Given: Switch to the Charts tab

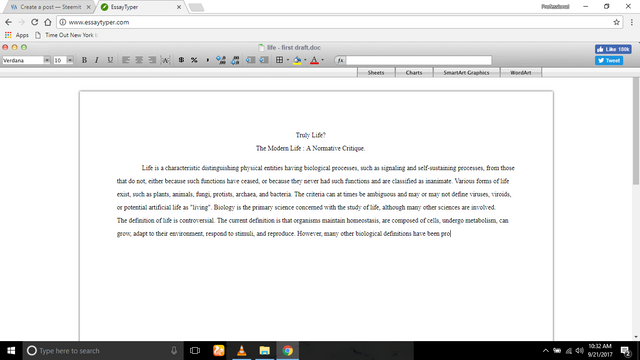Looking at the screenshot, I should (414, 73).
